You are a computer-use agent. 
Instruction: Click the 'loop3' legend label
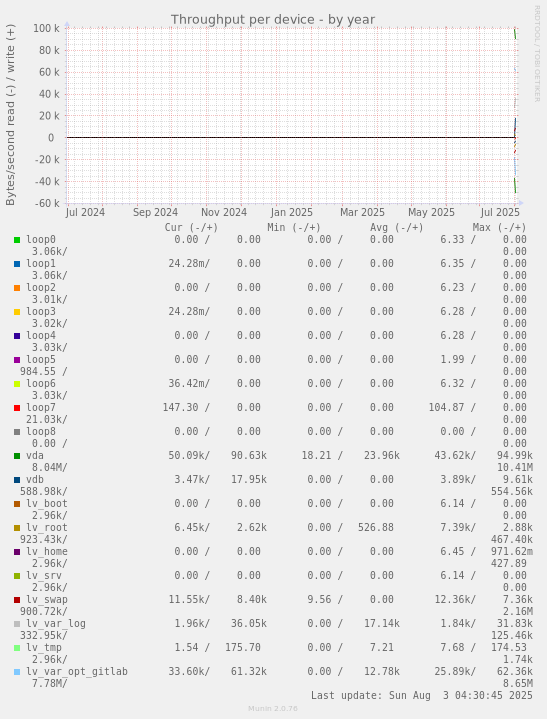[x=41, y=311]
